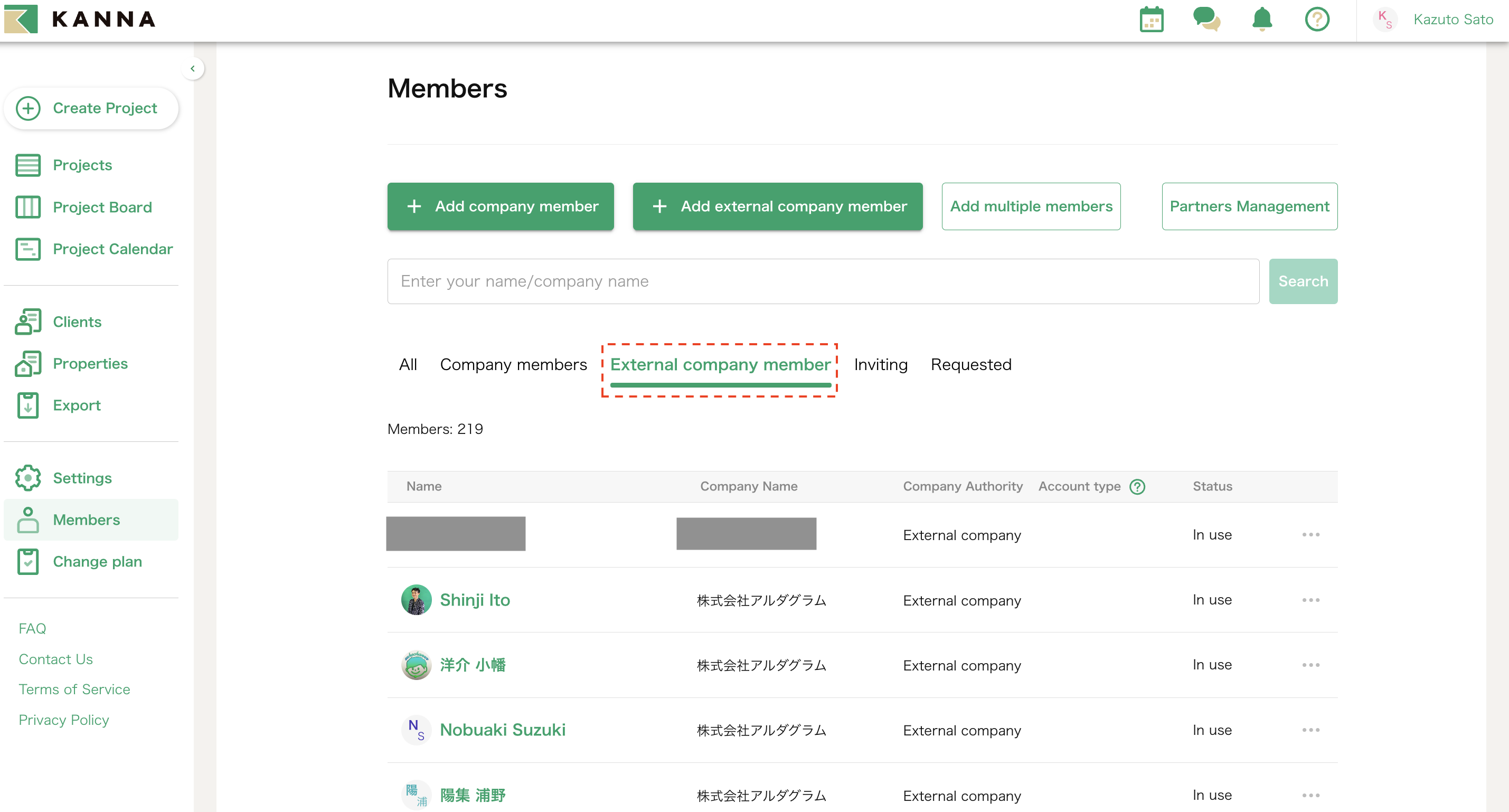Open the calendar icon in the top bar

1151,20
